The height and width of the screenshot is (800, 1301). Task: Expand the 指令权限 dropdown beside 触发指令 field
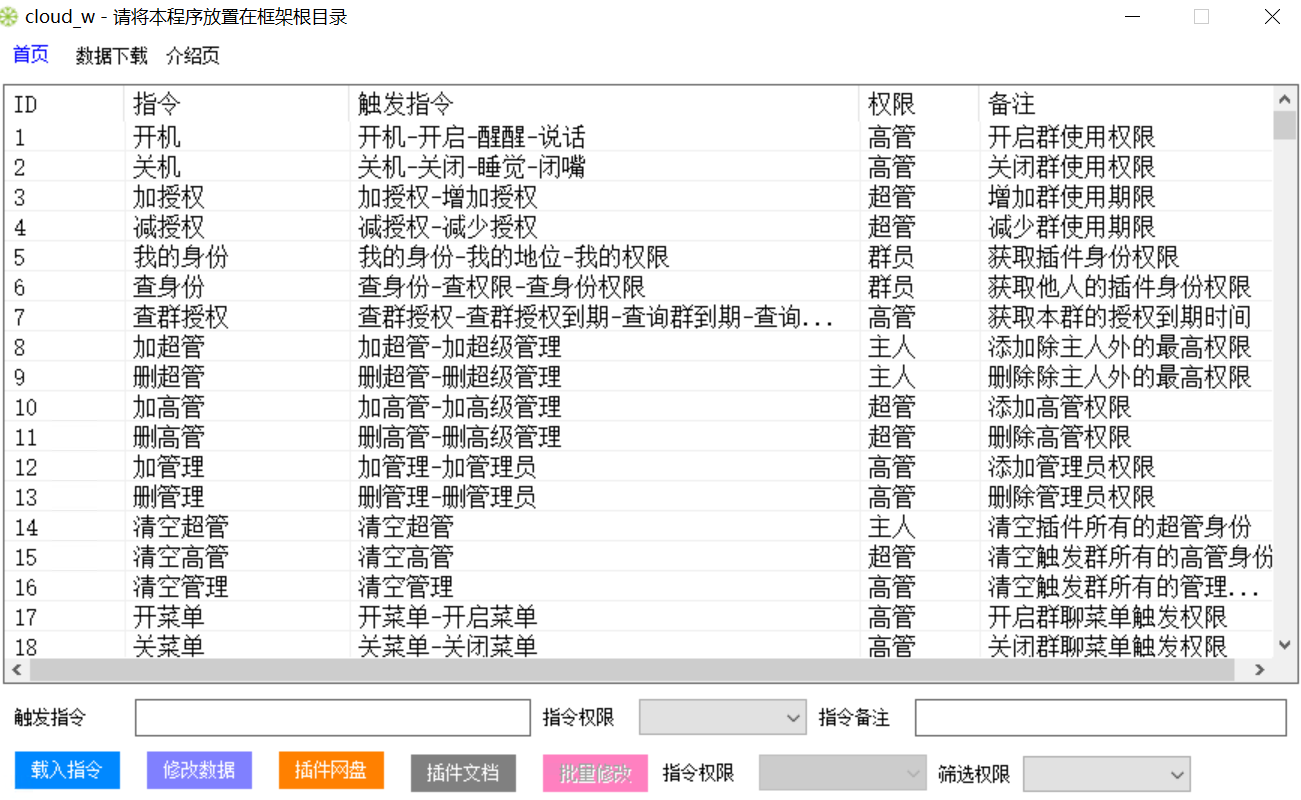(722, 717)
